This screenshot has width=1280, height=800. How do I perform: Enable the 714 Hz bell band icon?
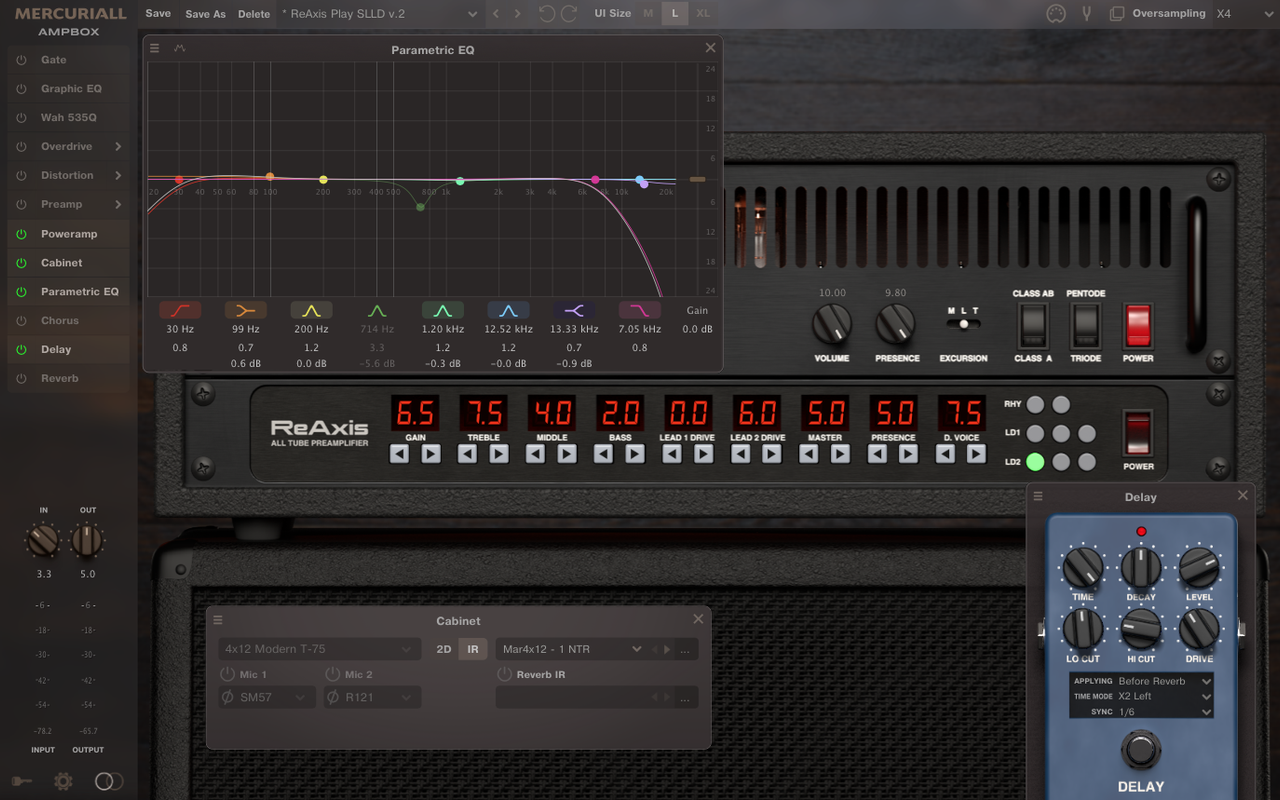point(377,311)
